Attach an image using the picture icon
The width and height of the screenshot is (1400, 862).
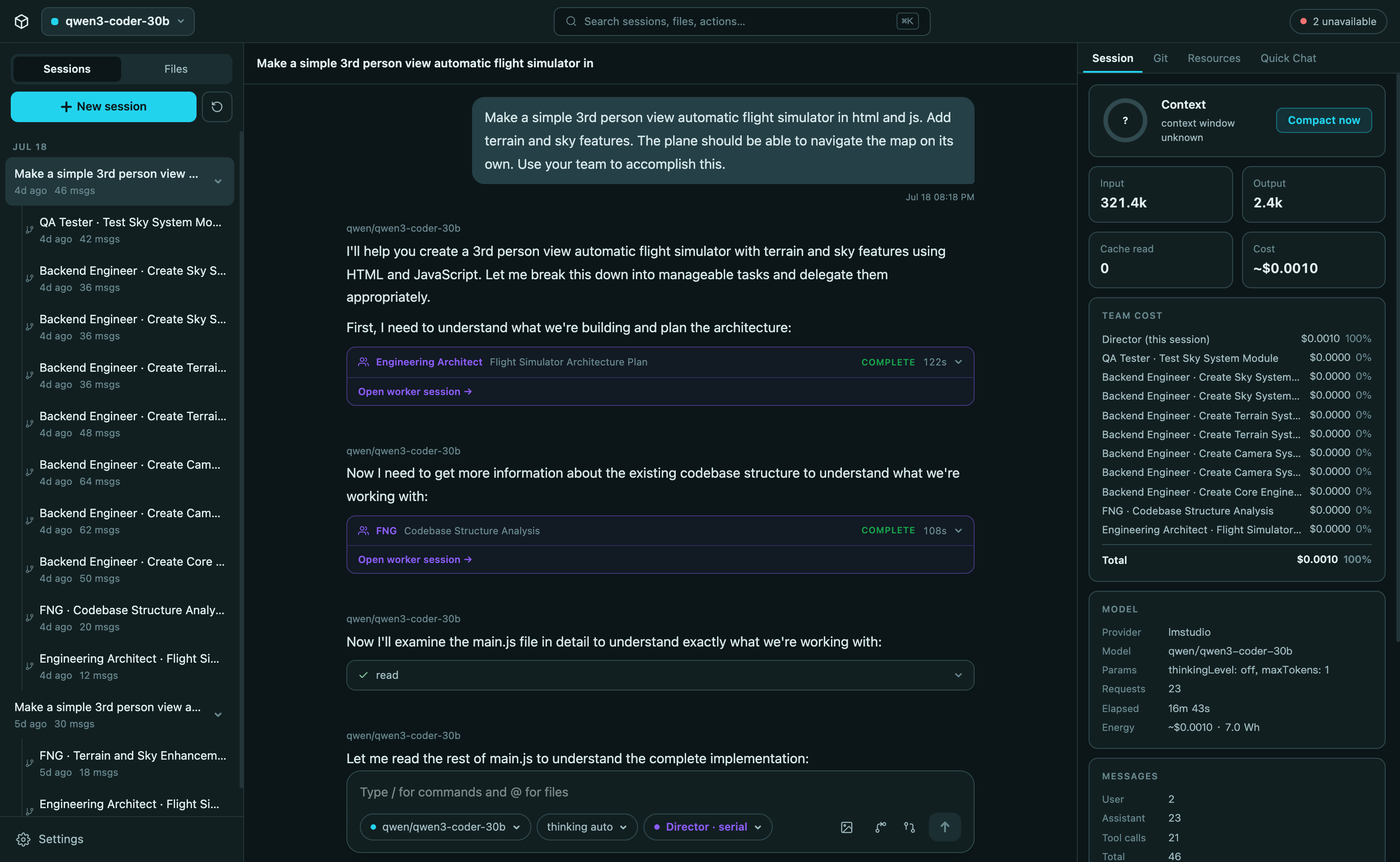tap(847, 827)
